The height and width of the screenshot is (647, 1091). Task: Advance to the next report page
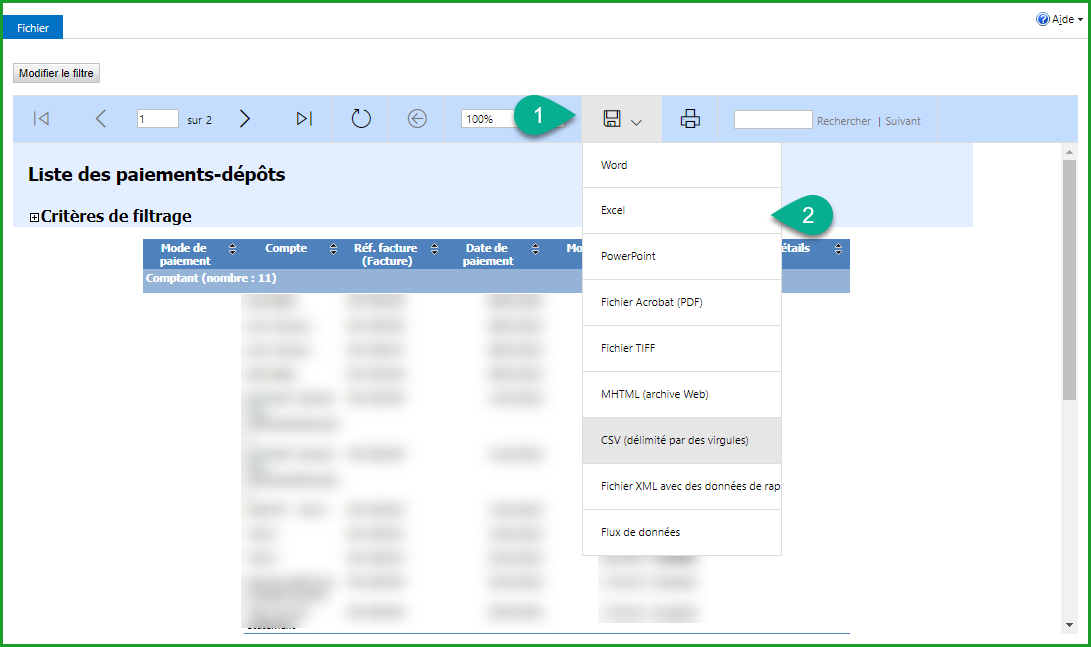245,119
